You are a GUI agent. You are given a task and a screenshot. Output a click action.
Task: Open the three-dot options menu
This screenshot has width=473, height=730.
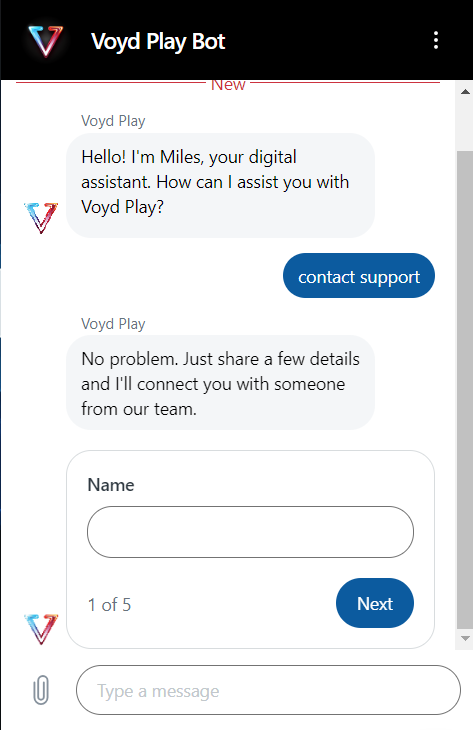coord(436,41)
